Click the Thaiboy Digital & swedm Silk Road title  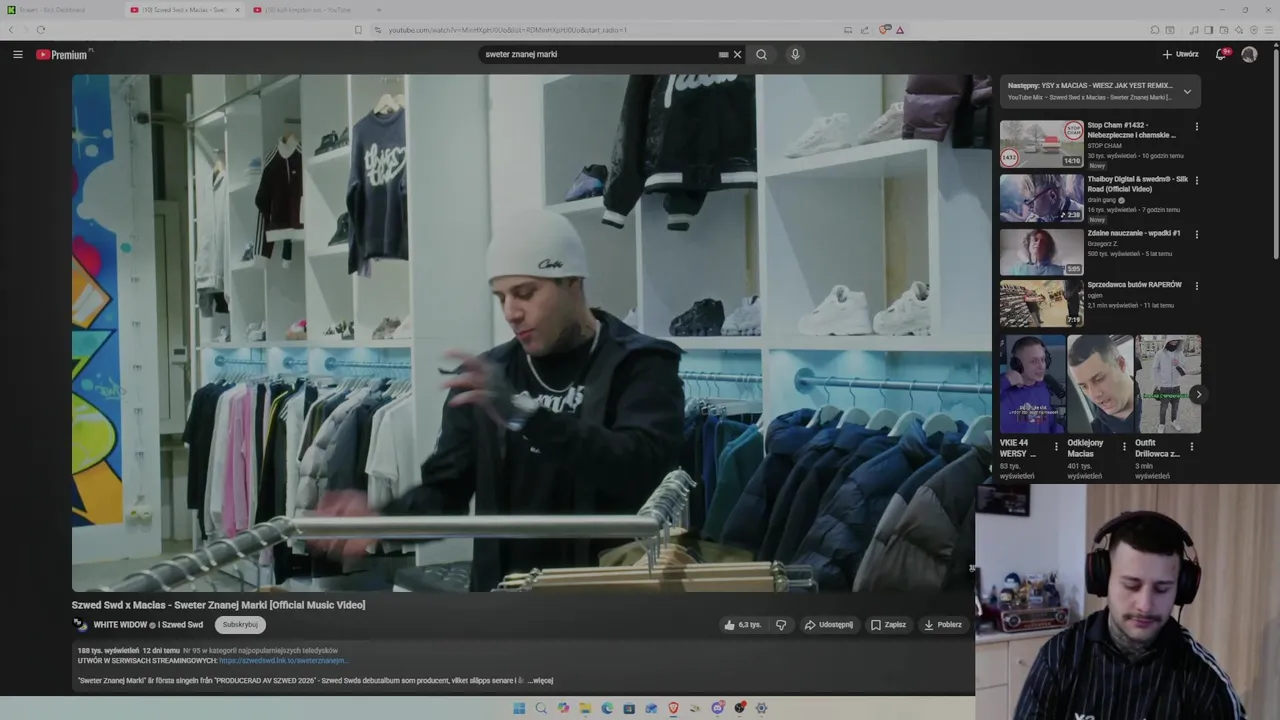1137,184
